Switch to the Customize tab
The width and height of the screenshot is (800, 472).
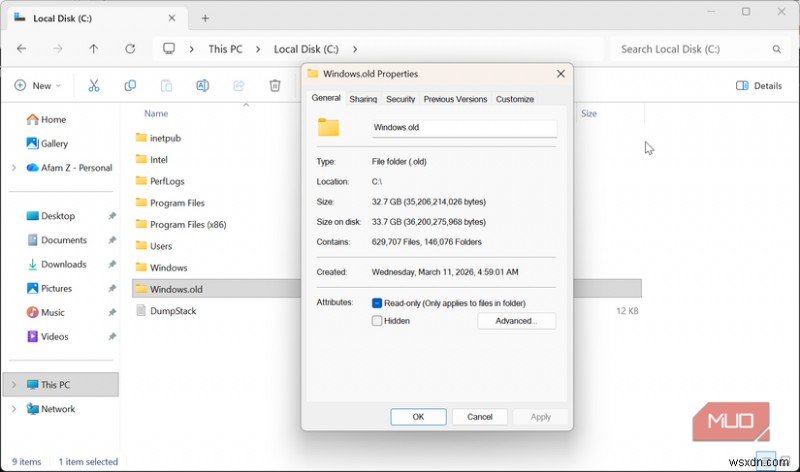coord(515,99)
